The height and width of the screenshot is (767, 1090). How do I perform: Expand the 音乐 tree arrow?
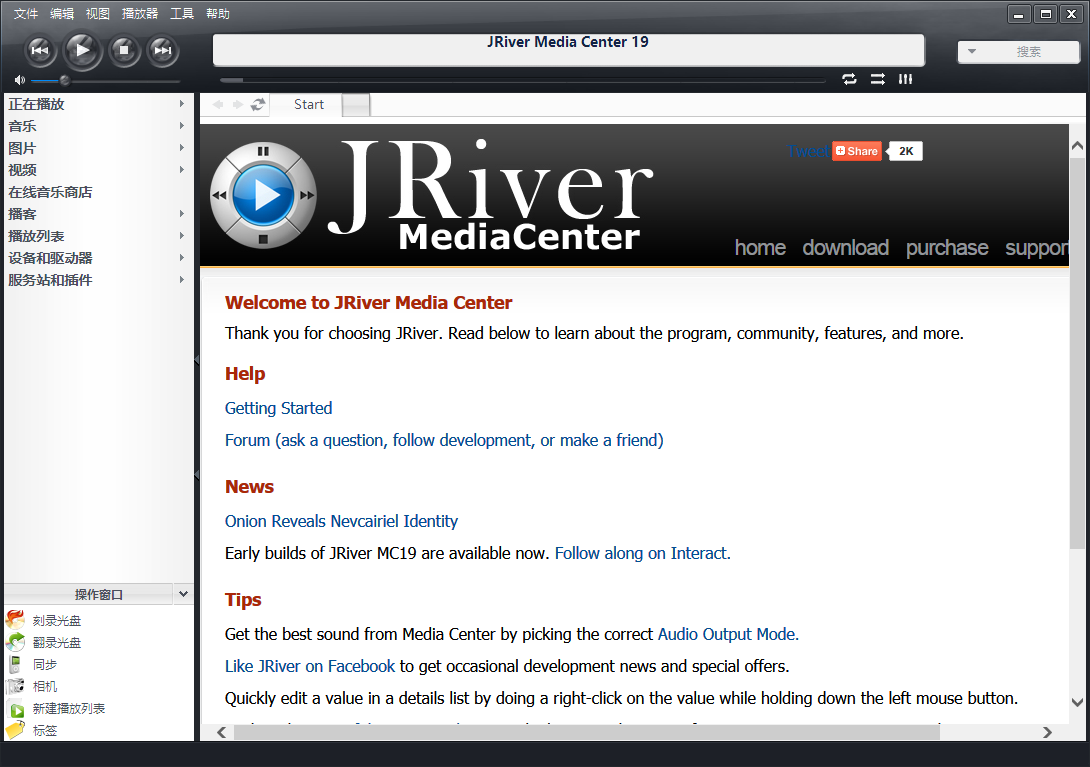click(x=181, y=126)
